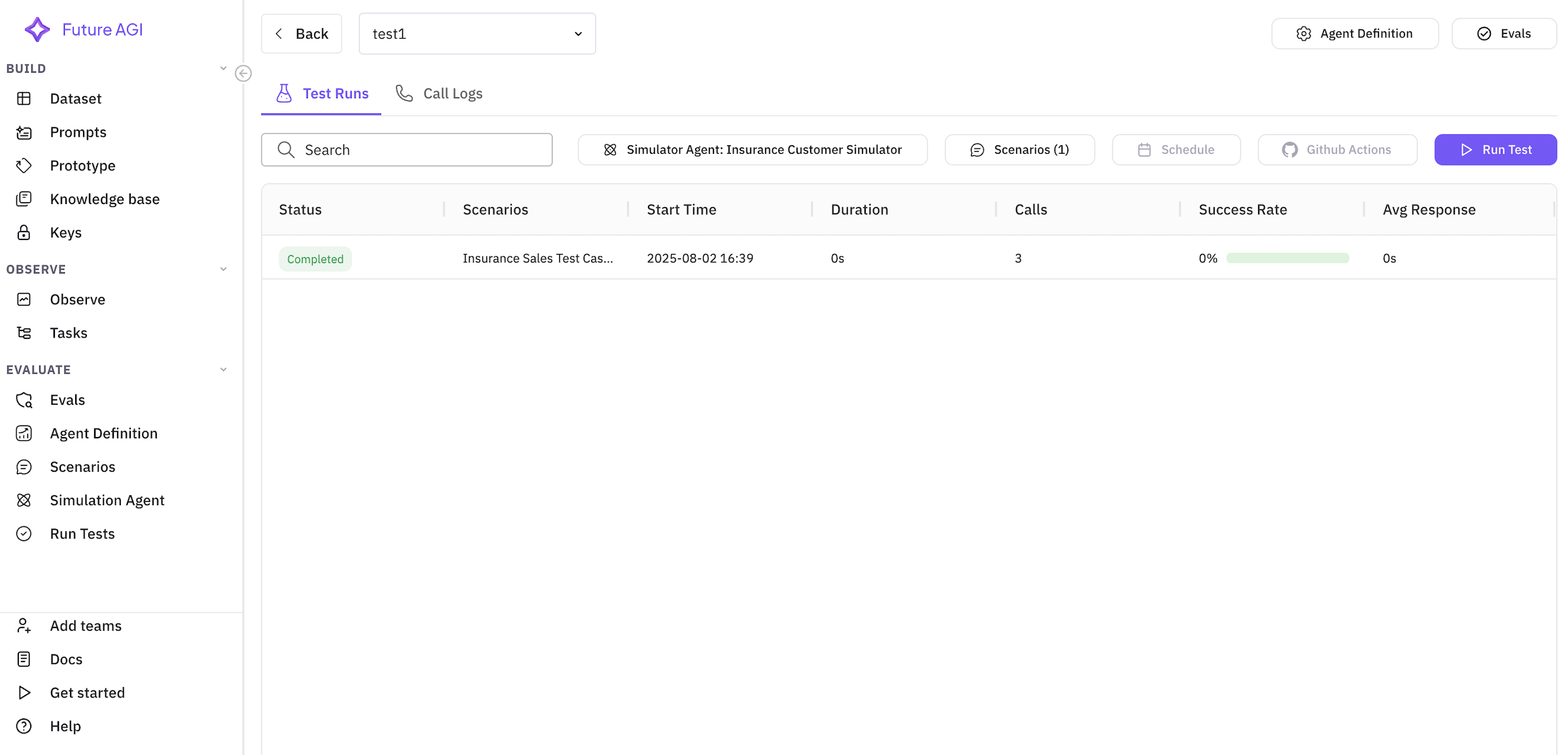Click the Knowledge base icon

(x=24, y=199)
